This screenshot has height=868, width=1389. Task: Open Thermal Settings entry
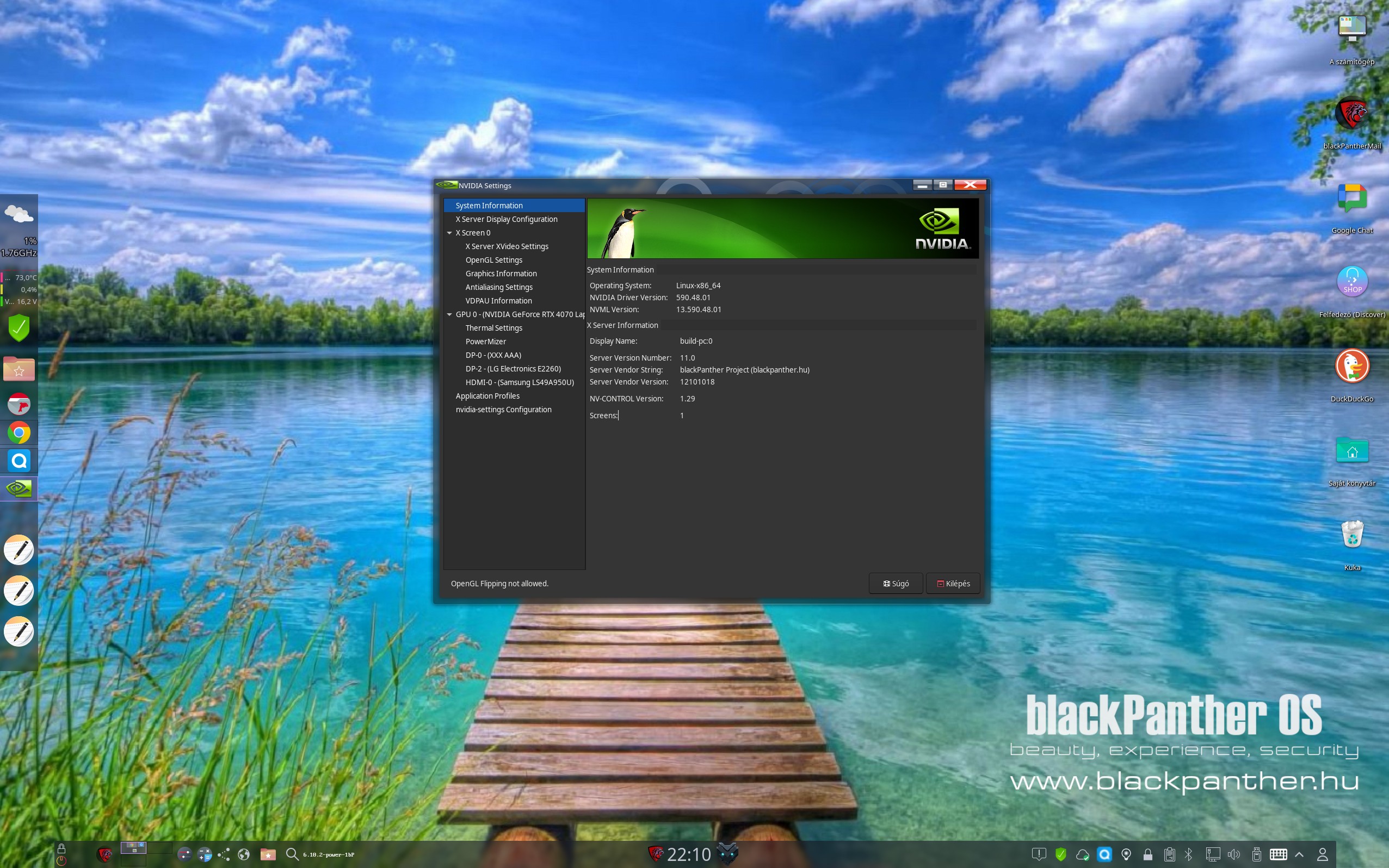pyautogui.click(x=493, y=328)
